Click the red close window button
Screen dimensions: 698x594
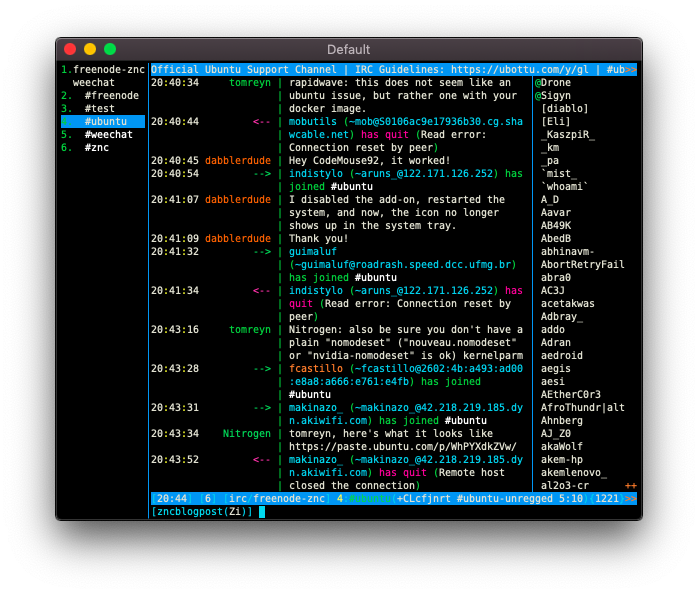pyautogui.click(x=70, y=49)
